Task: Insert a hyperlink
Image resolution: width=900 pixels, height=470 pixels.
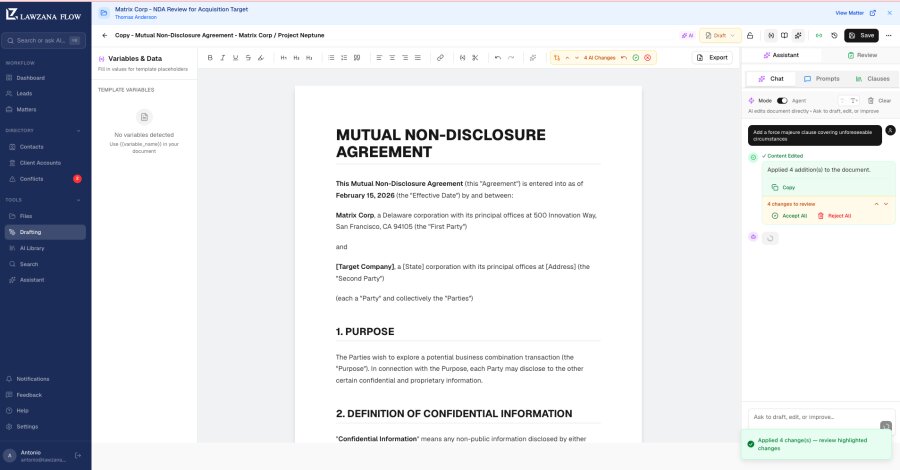Action: 440,57
